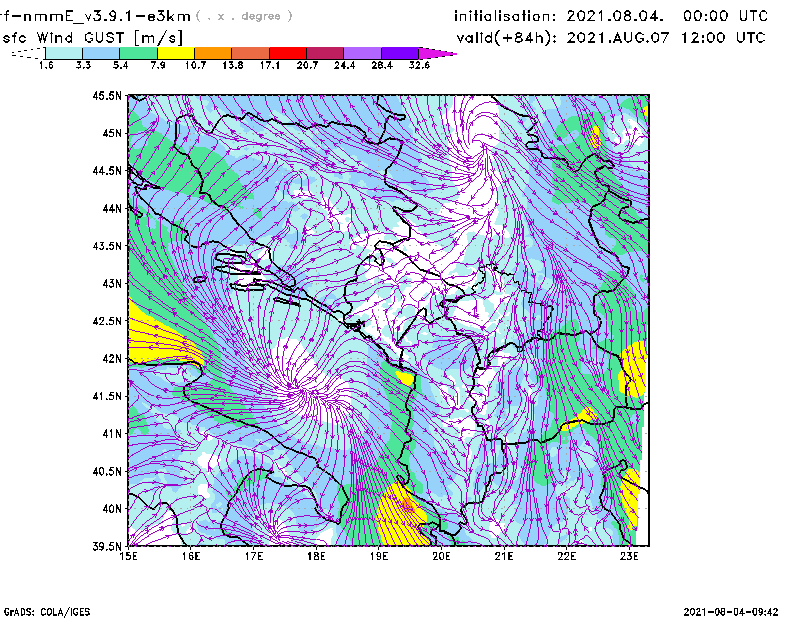
Task: Click the 'GrADS: COLA/IGES' credit text
Action: point(46,612)
